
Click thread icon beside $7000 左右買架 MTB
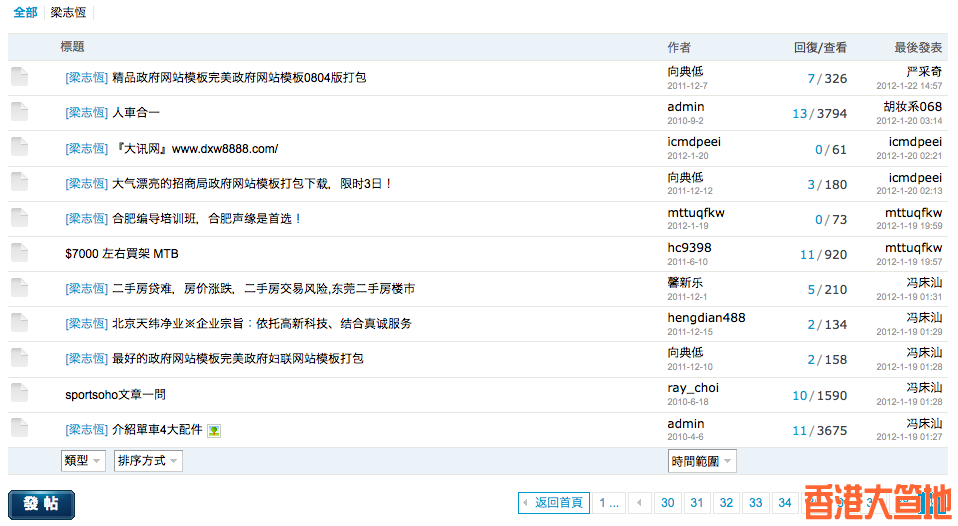tap(20, 252)
